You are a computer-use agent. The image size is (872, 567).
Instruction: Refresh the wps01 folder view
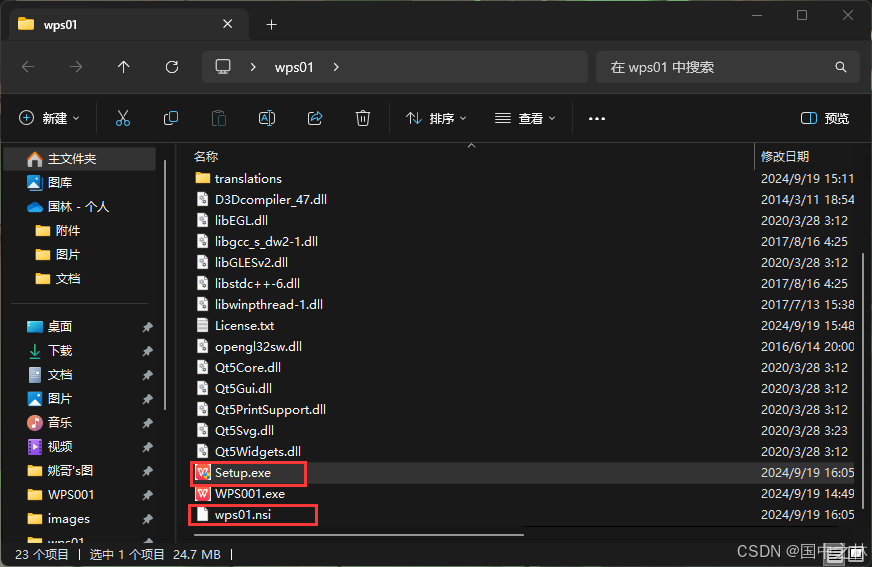tap(172, 67)
